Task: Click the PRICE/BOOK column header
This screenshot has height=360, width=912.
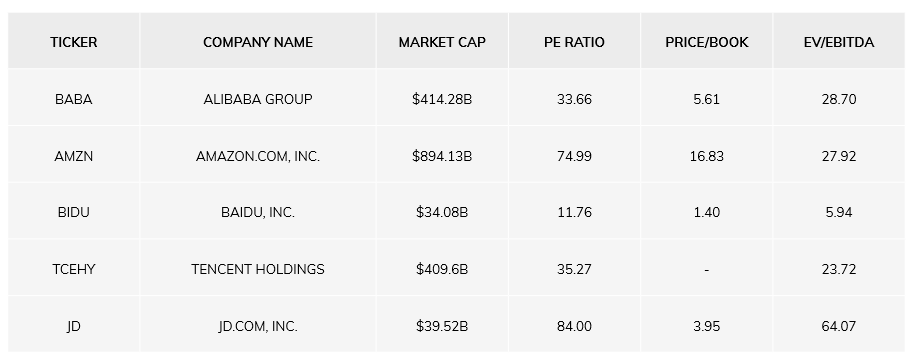Action: pos(707,42)
